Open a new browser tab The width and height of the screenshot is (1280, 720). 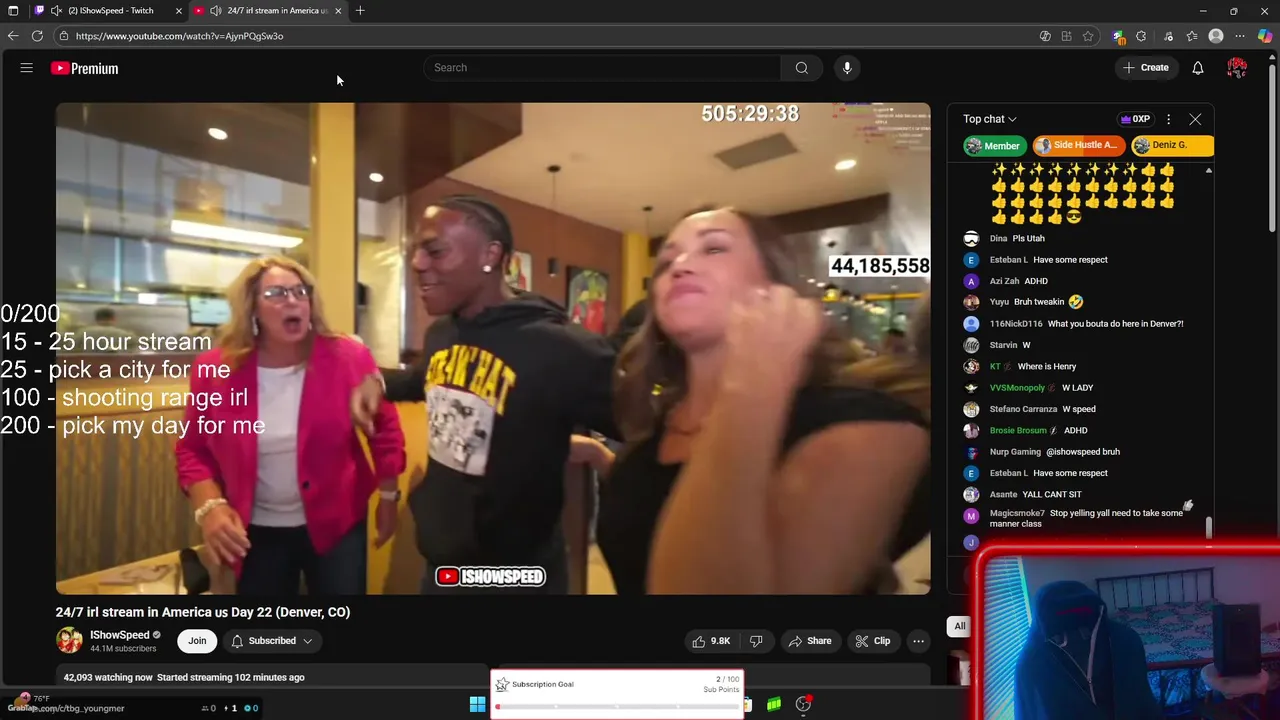click(360, 10)
